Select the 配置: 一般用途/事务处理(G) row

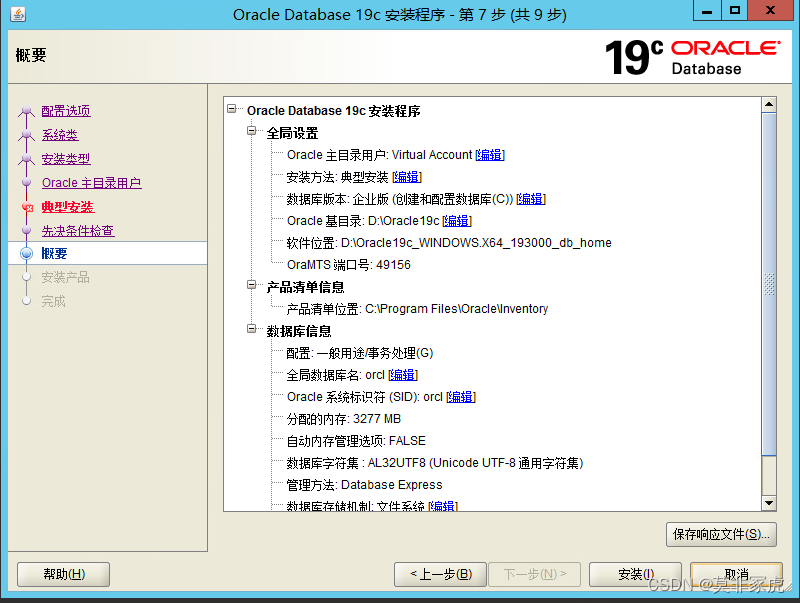pos(360,353)
